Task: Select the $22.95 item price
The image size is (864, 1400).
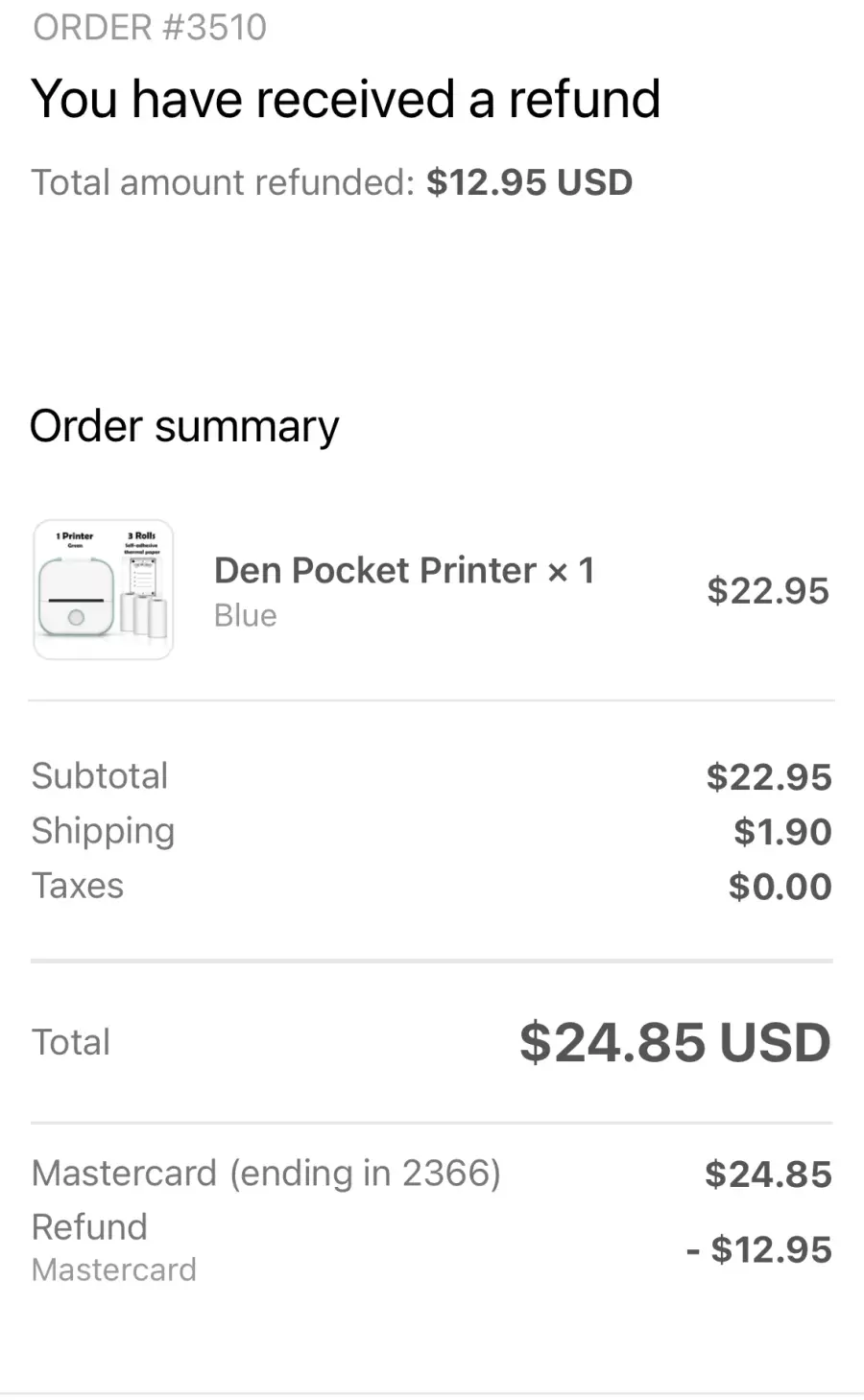Action: pos(768,590)
